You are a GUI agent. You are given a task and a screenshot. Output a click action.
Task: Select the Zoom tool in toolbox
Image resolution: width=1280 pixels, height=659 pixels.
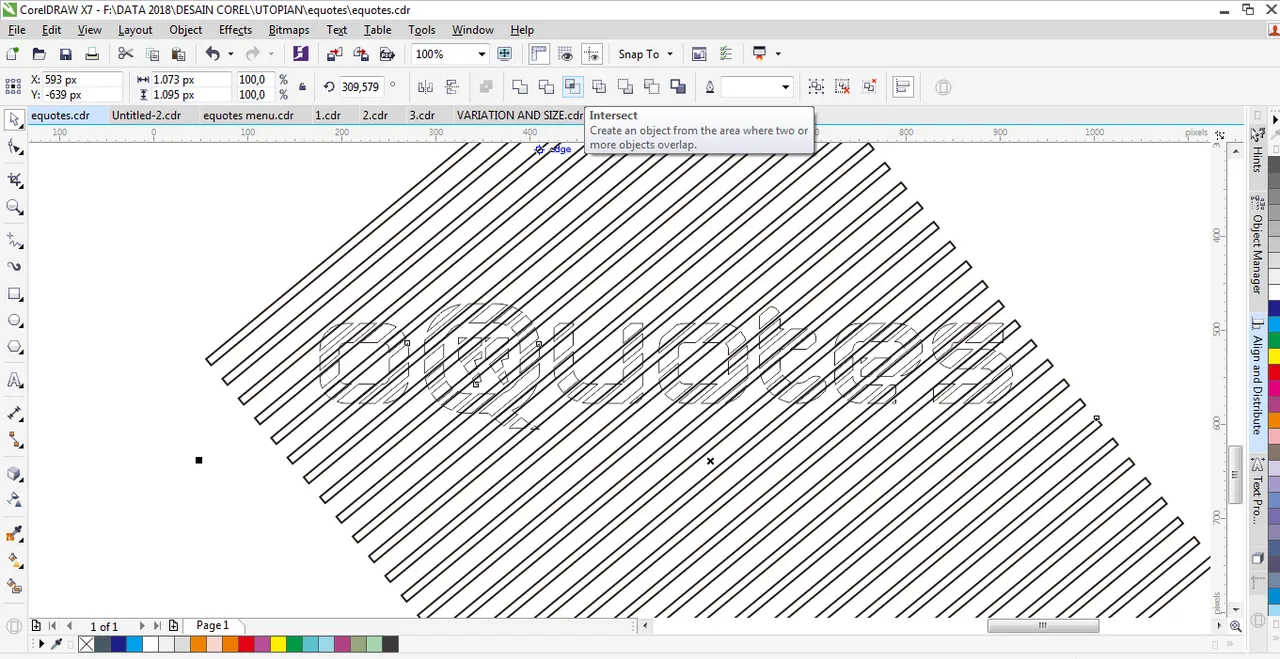[x=15, y=207]
